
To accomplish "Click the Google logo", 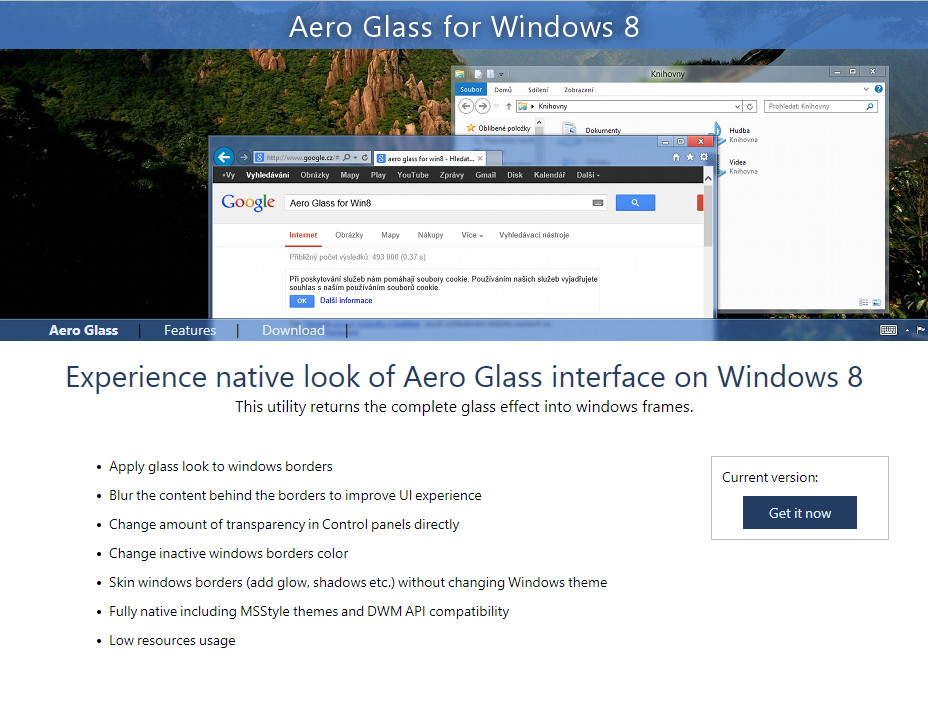I will click(248, 202).
